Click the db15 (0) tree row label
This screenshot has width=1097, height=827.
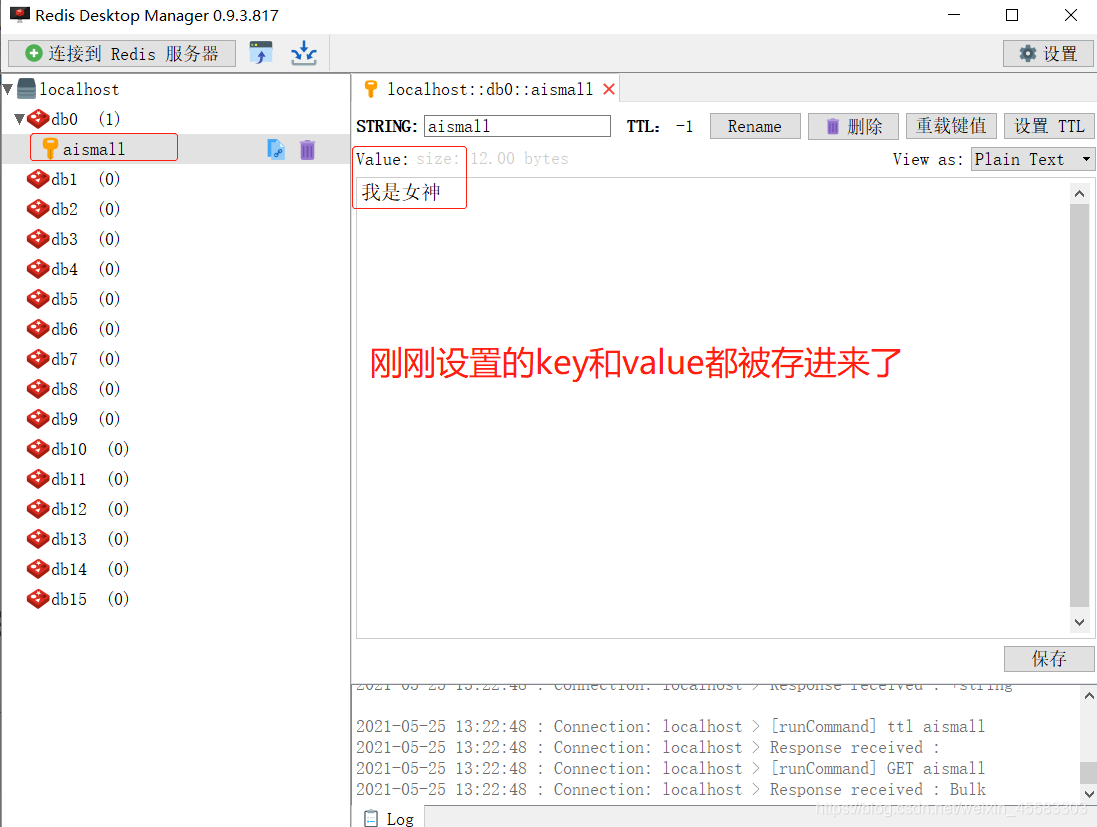(x=90, y=600)
